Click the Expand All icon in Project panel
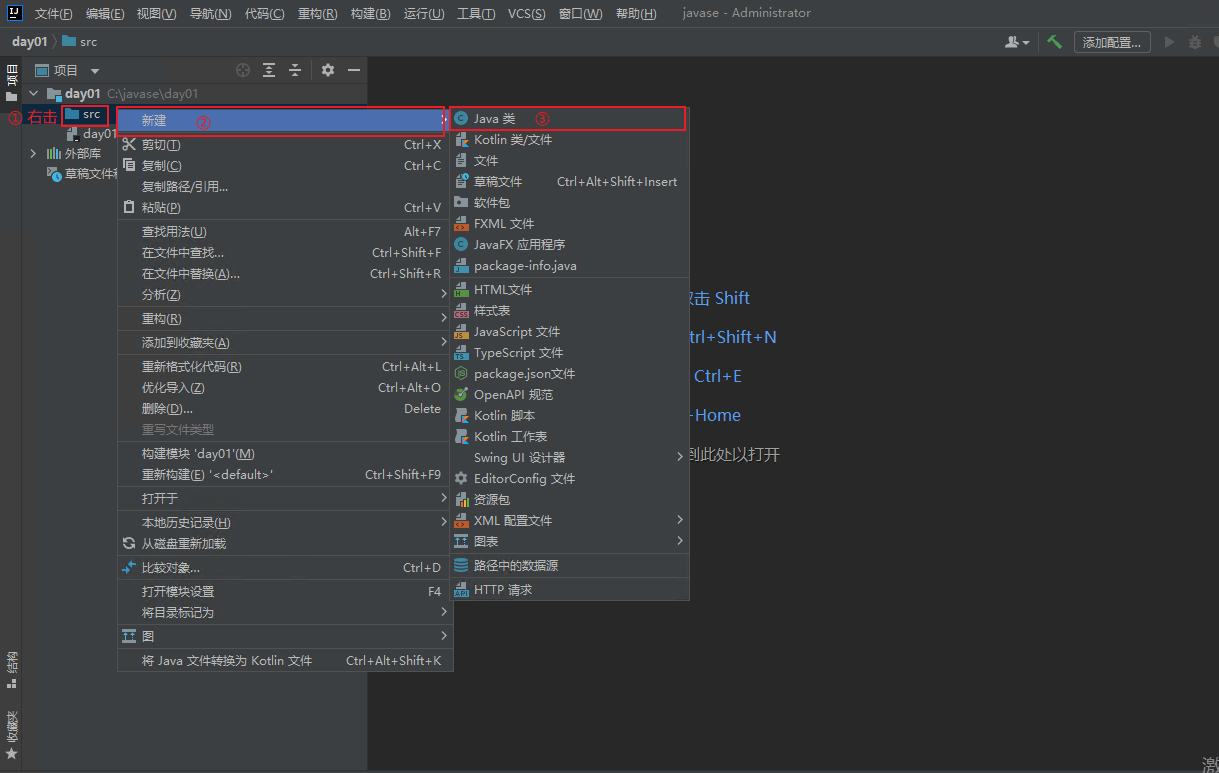The height and width of the screenshot is (773, 1219). [x=269, y=70]
